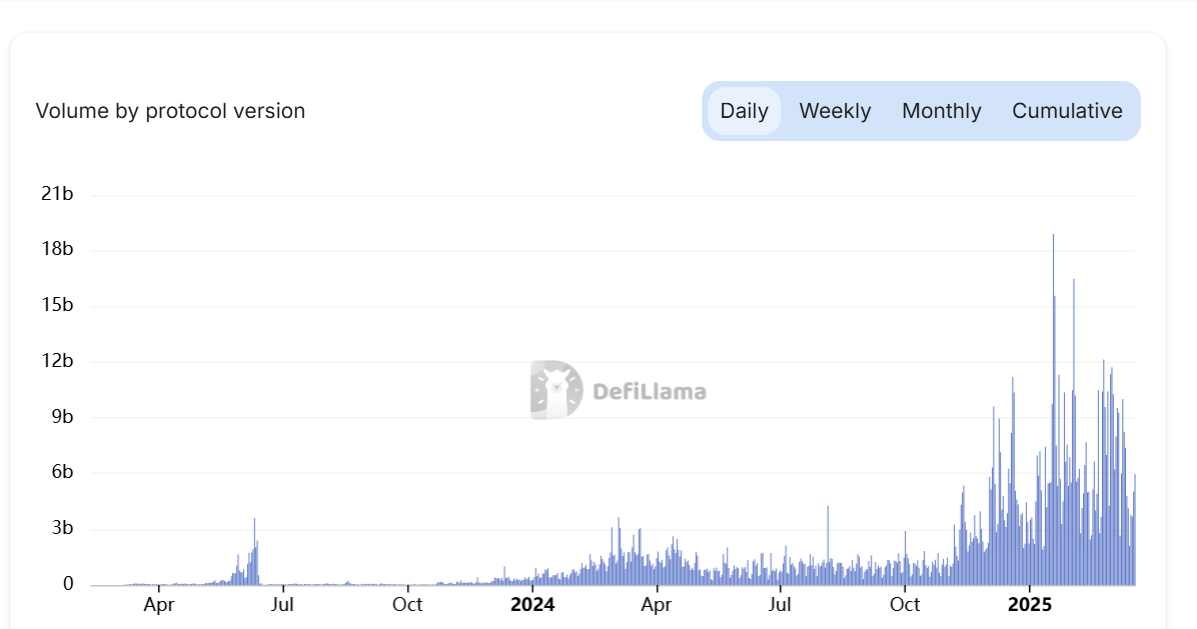Click the 2025 x-axis year label
Viewport: 1197px width, 629px height.
point(1029,604)
